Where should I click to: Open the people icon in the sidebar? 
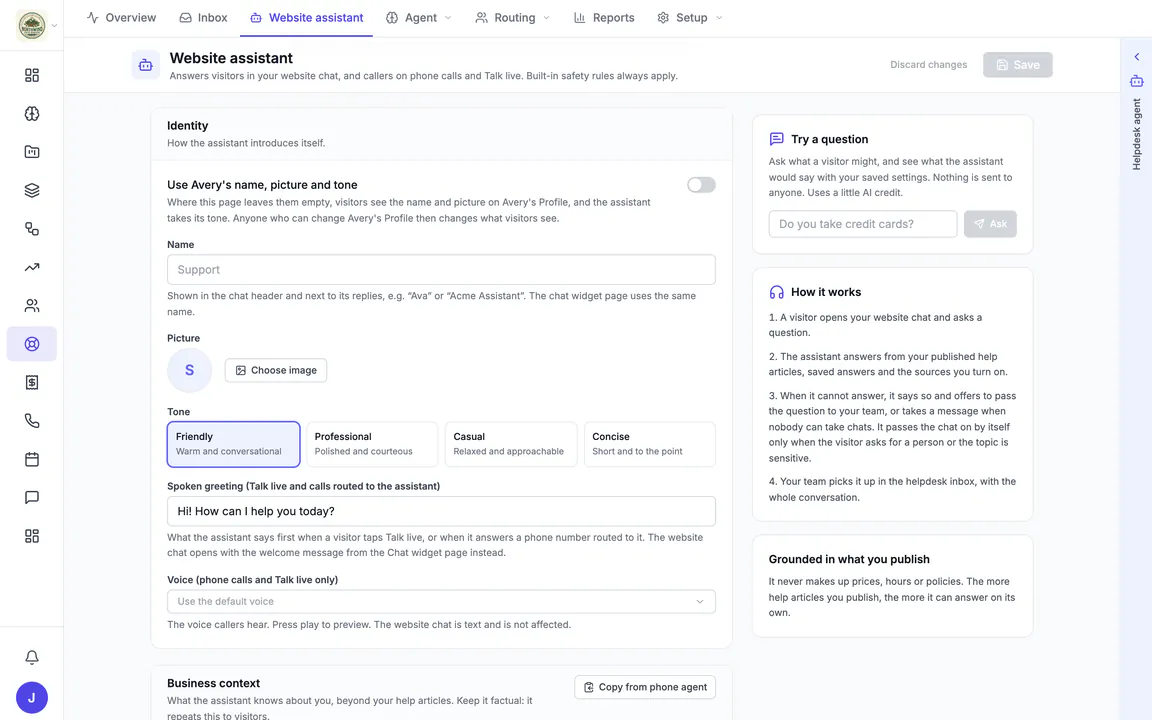pos(32,306)
